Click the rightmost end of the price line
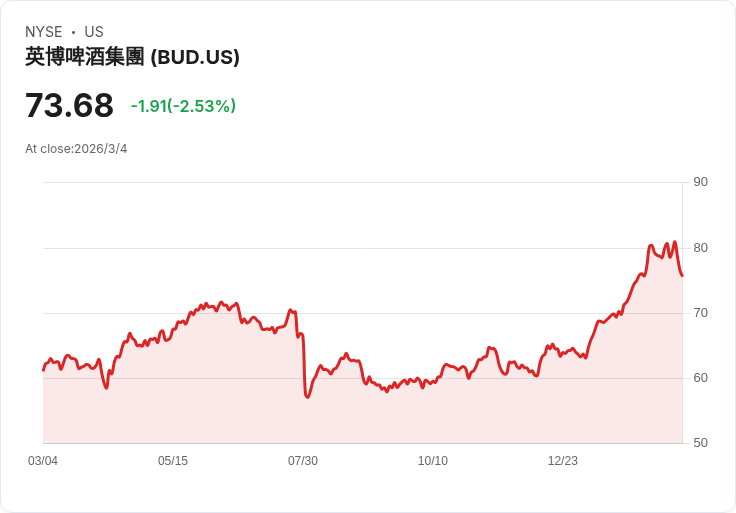Viewport: 736px width, 513px height. [682, 275]
